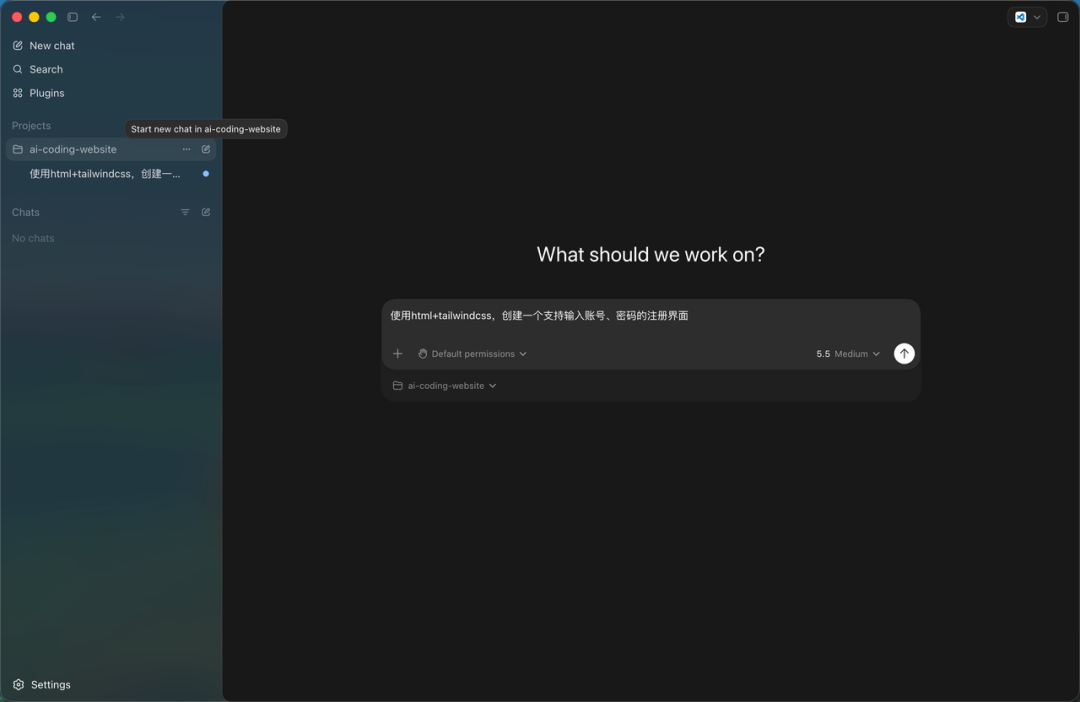
Task: Toggle the left sidebar panel icon
Action: pyautogui.click(x=72, y=17)
